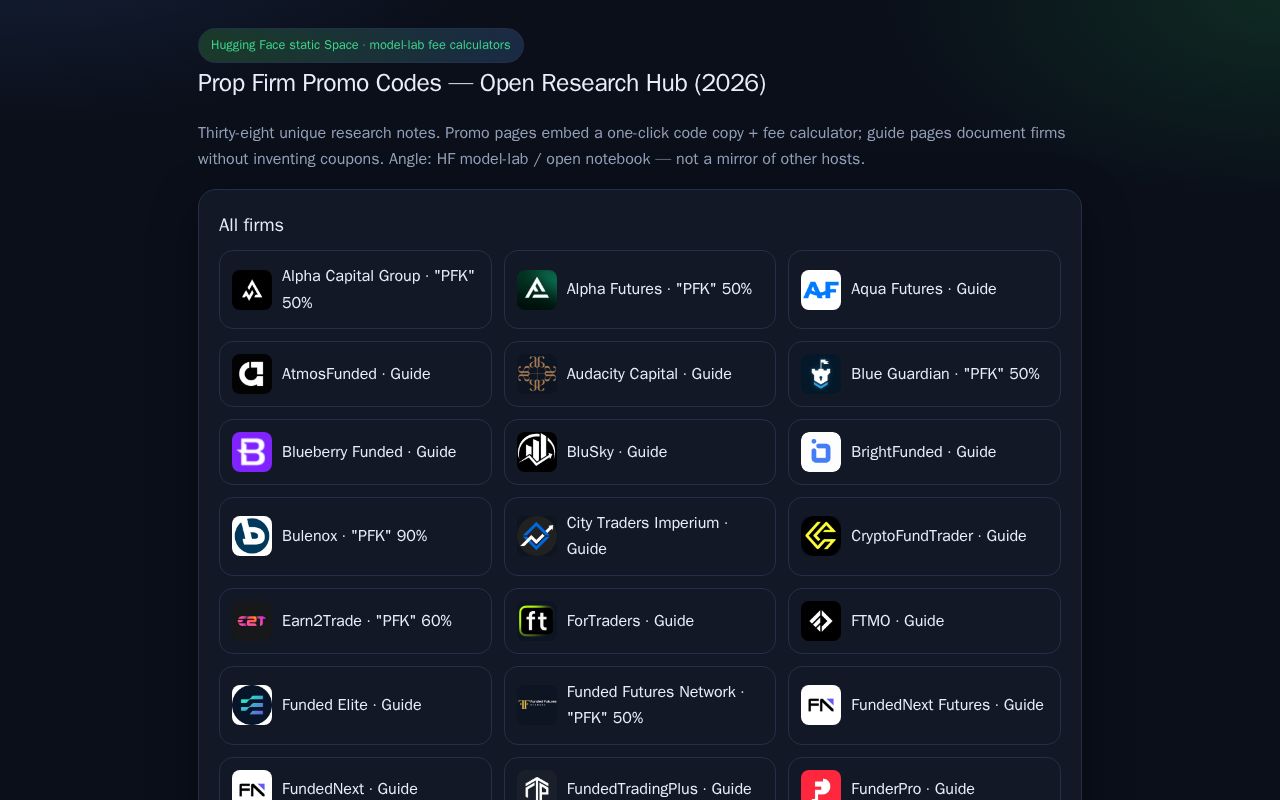1280x800 pixels.
Task: Open the BrightFunded guide card
Action: 924,452
